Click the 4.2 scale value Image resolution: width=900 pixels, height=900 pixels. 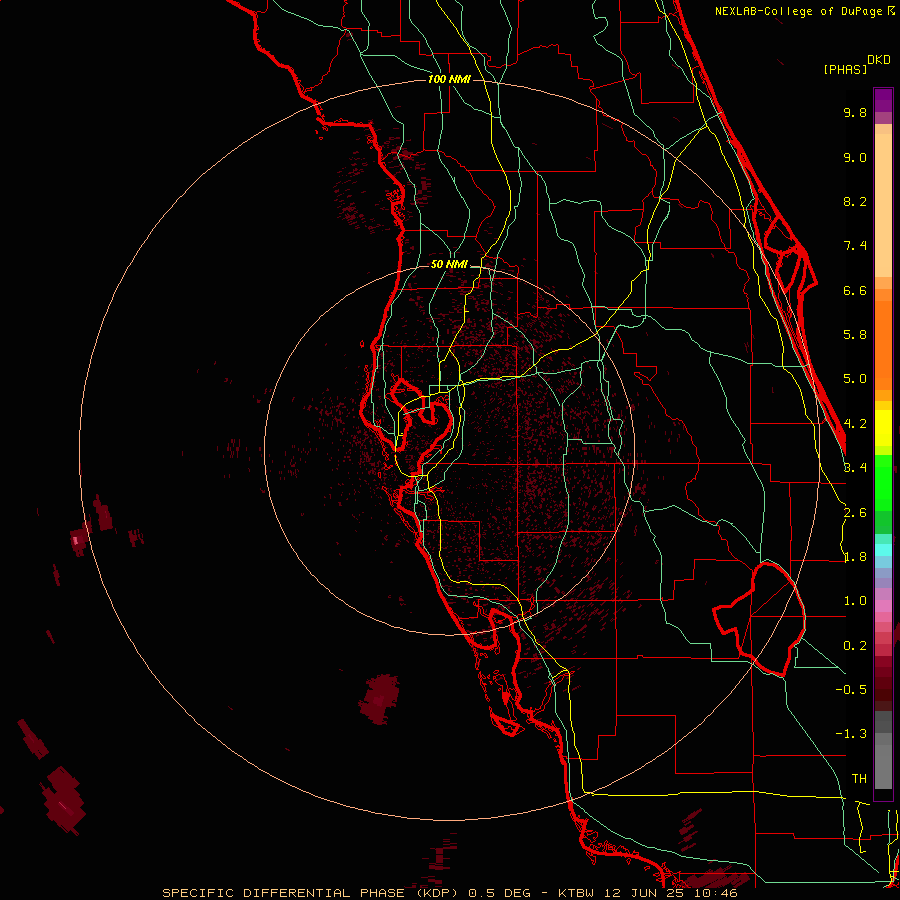coord(855,424)
